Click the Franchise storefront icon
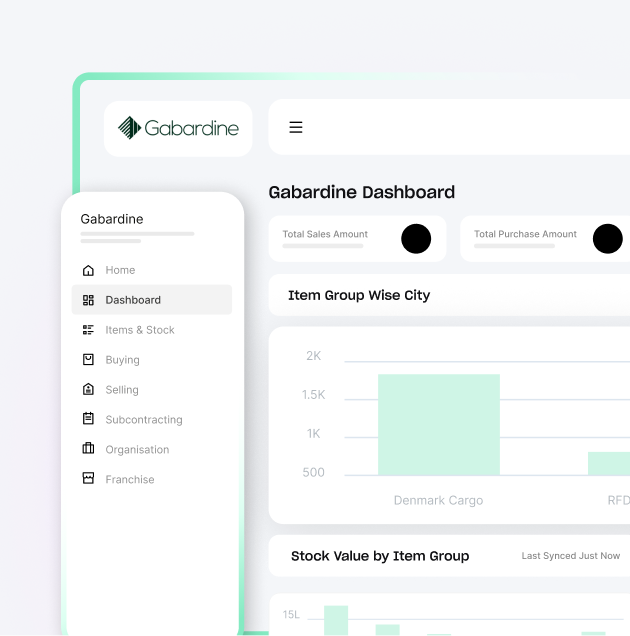The width and height of the screenshot is (630, 636). [88, 478]
